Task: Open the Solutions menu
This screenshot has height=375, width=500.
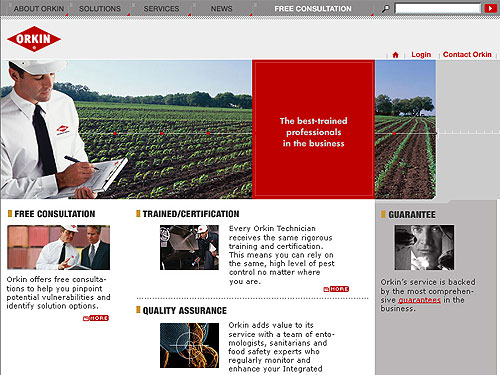Action: click(100, 9)
